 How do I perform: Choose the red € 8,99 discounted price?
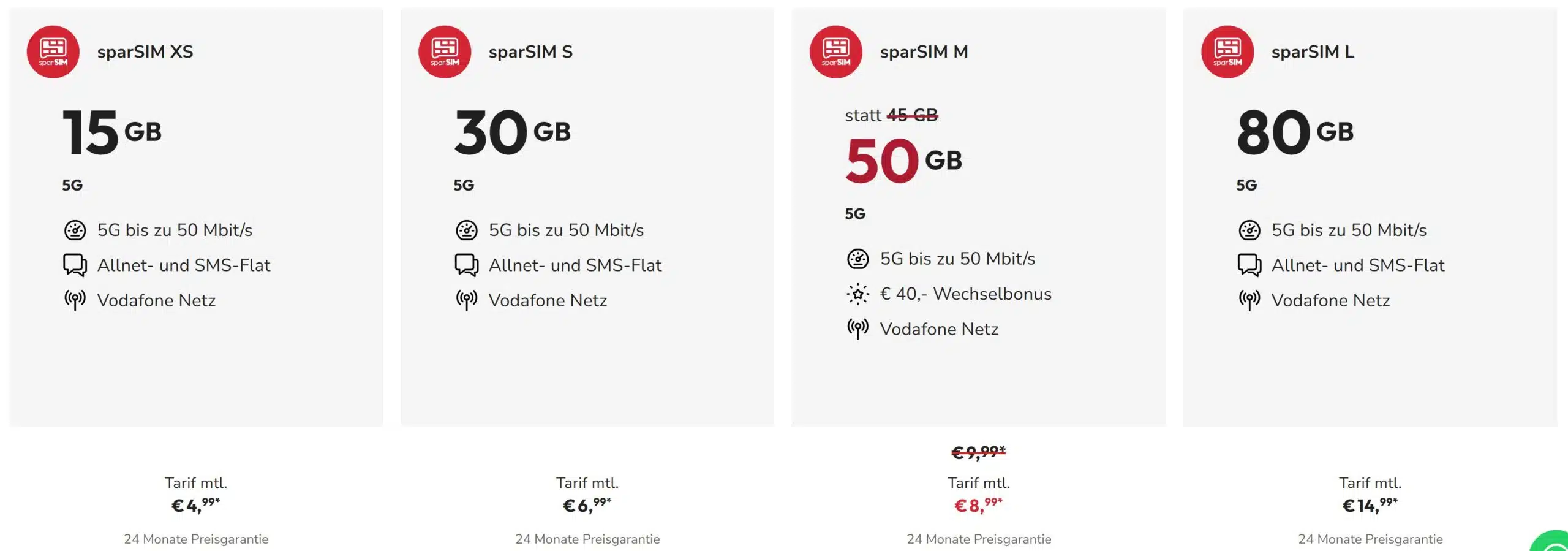coord(978,505)
